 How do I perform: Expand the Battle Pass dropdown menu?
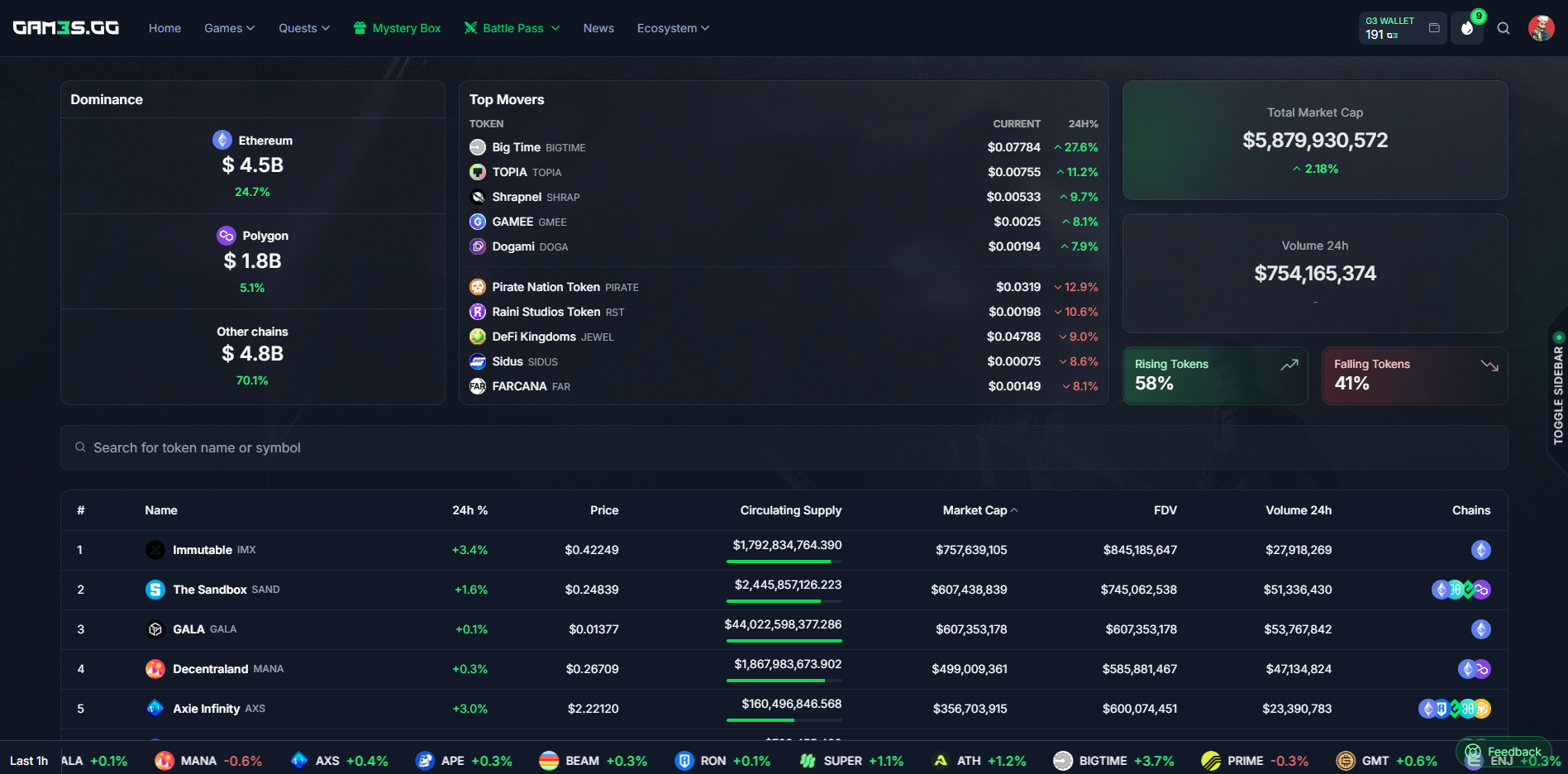tap(512, 28)
